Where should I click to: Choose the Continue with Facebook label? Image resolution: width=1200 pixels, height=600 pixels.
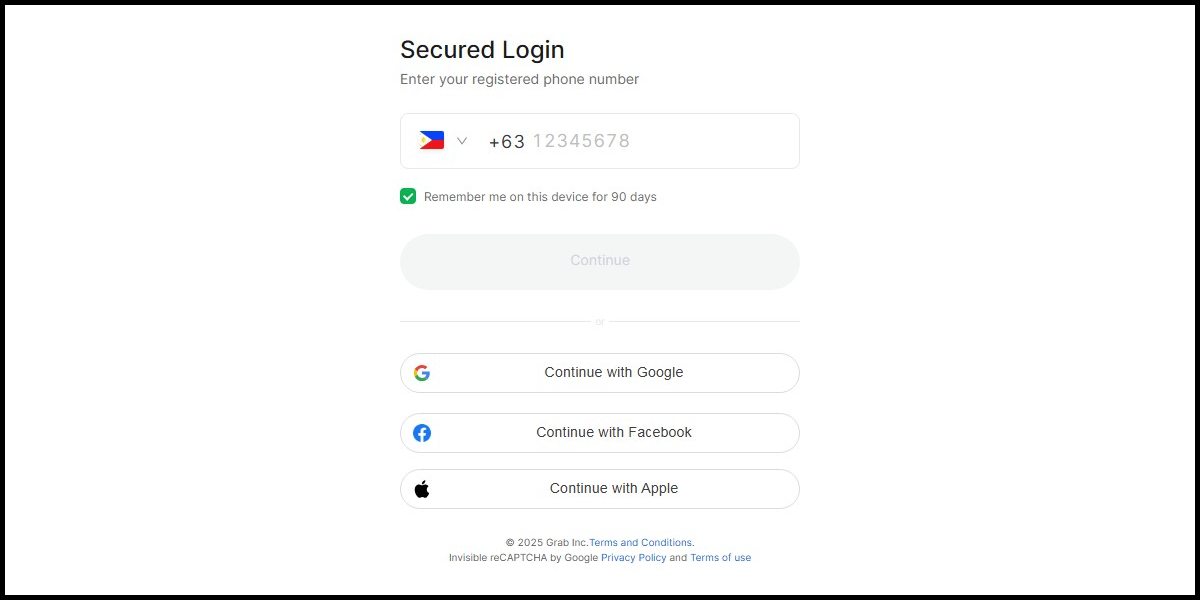(x=614, y=432)
